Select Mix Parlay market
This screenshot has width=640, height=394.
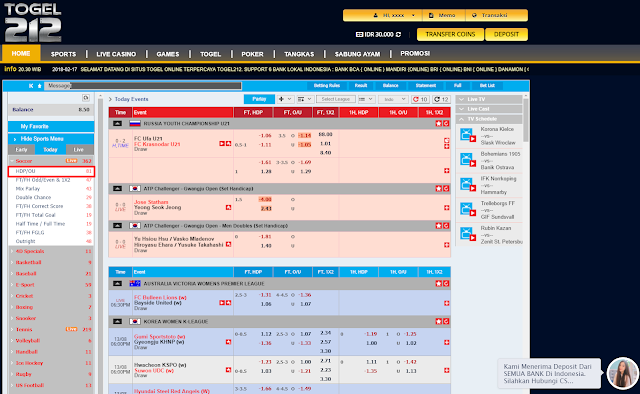click(x=51, y=189)
